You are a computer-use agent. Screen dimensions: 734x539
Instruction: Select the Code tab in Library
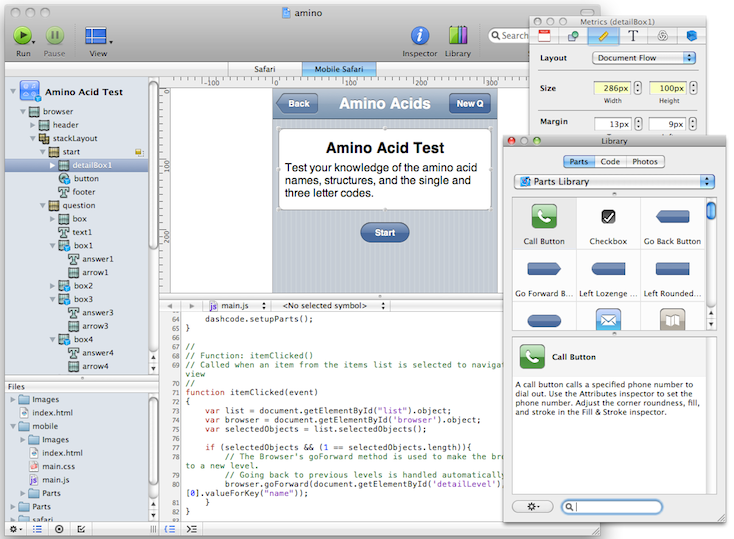pos(610,161)
